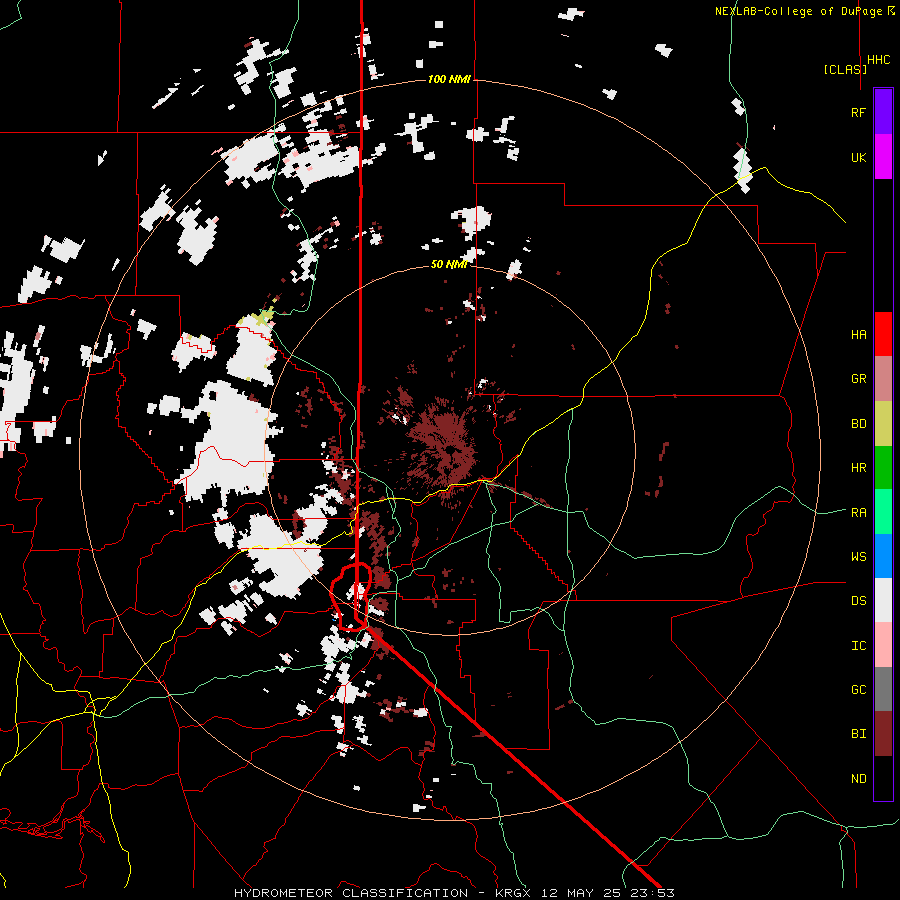The image size is (900, 900).
Task: Click the WS blue legend swatch
Action: [x=883, y=556]
